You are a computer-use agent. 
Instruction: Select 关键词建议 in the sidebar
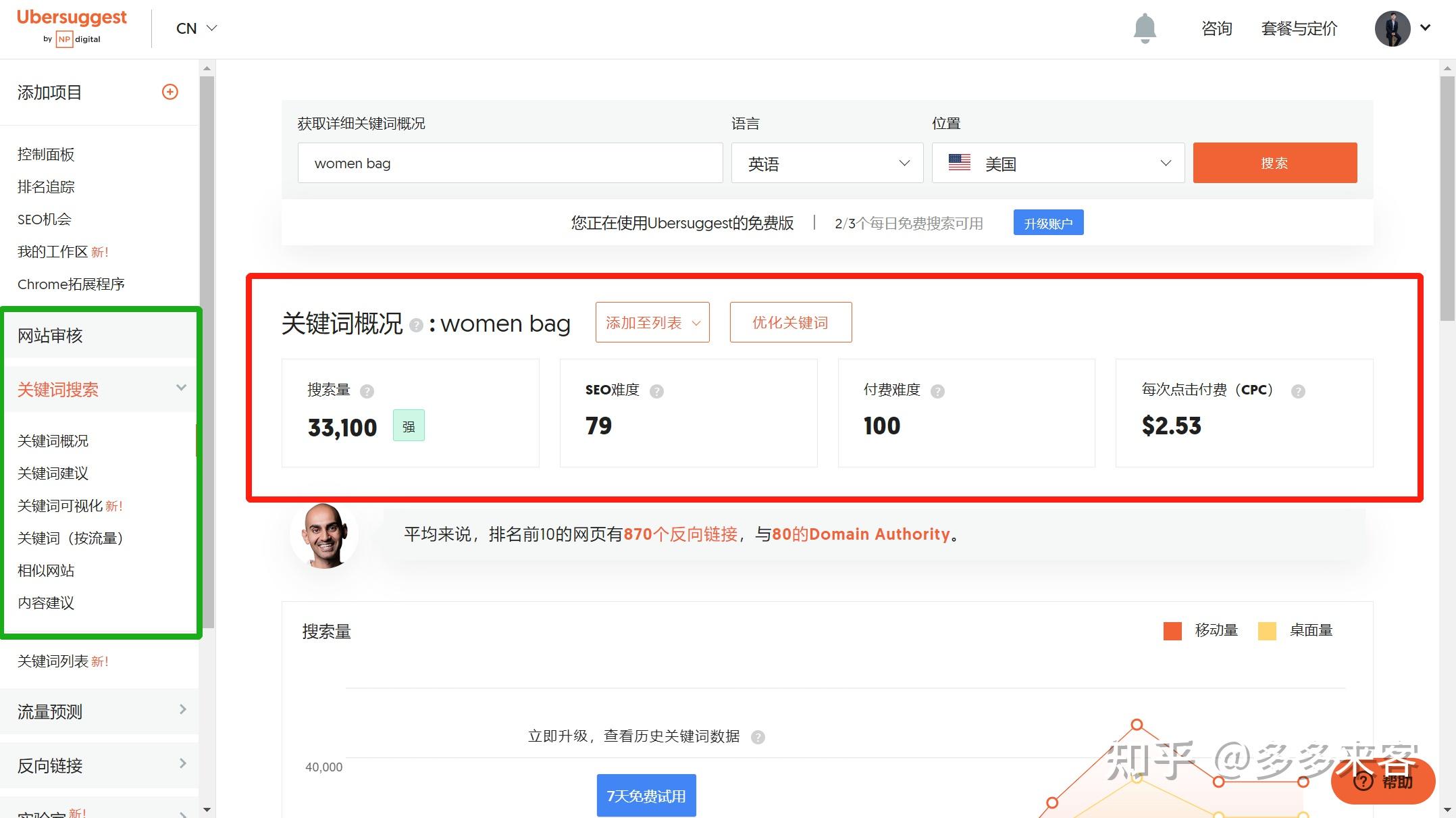click(53, 474)
